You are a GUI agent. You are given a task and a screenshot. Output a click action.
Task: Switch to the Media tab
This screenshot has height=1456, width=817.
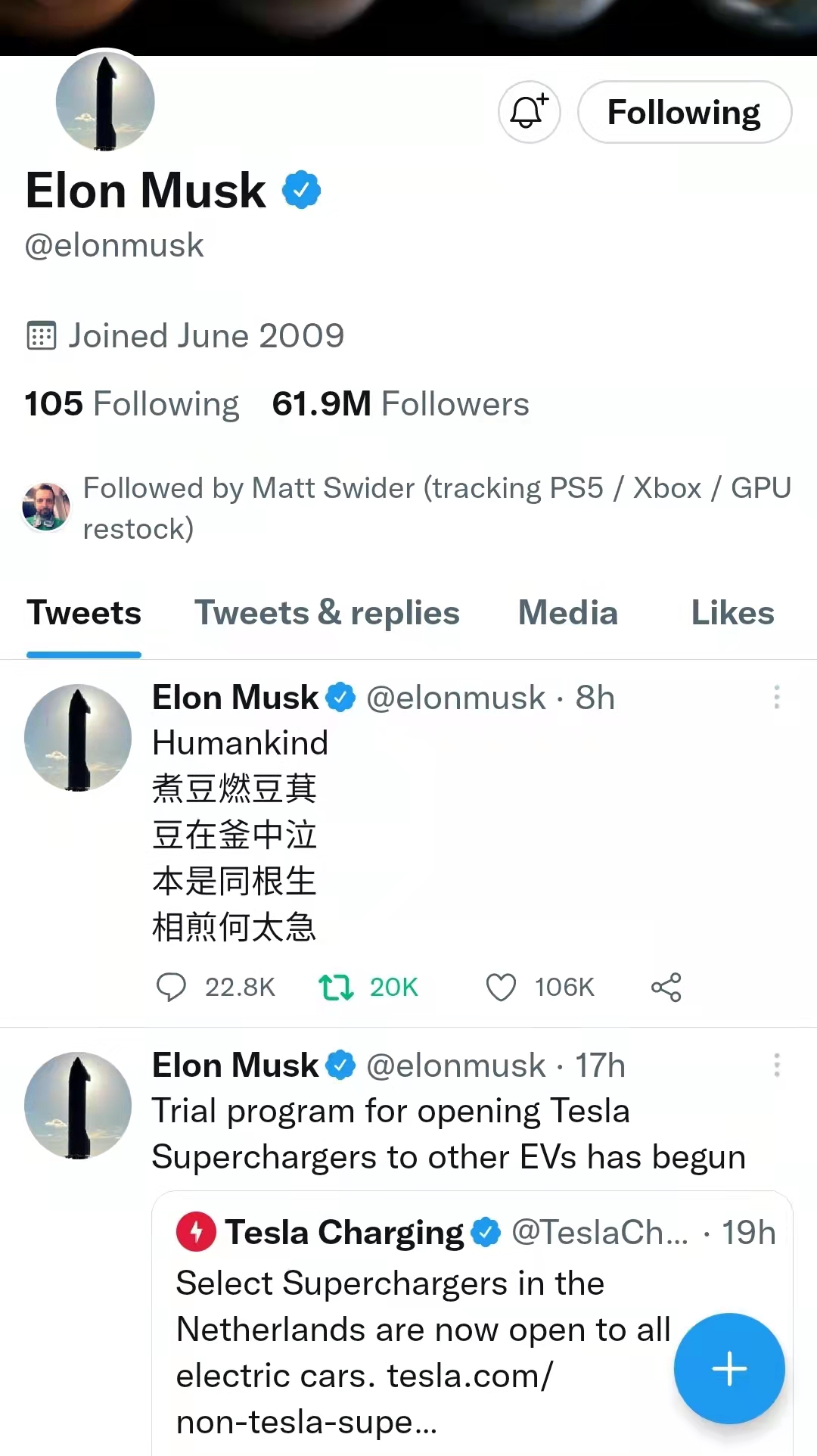click(x=567, y=613)
